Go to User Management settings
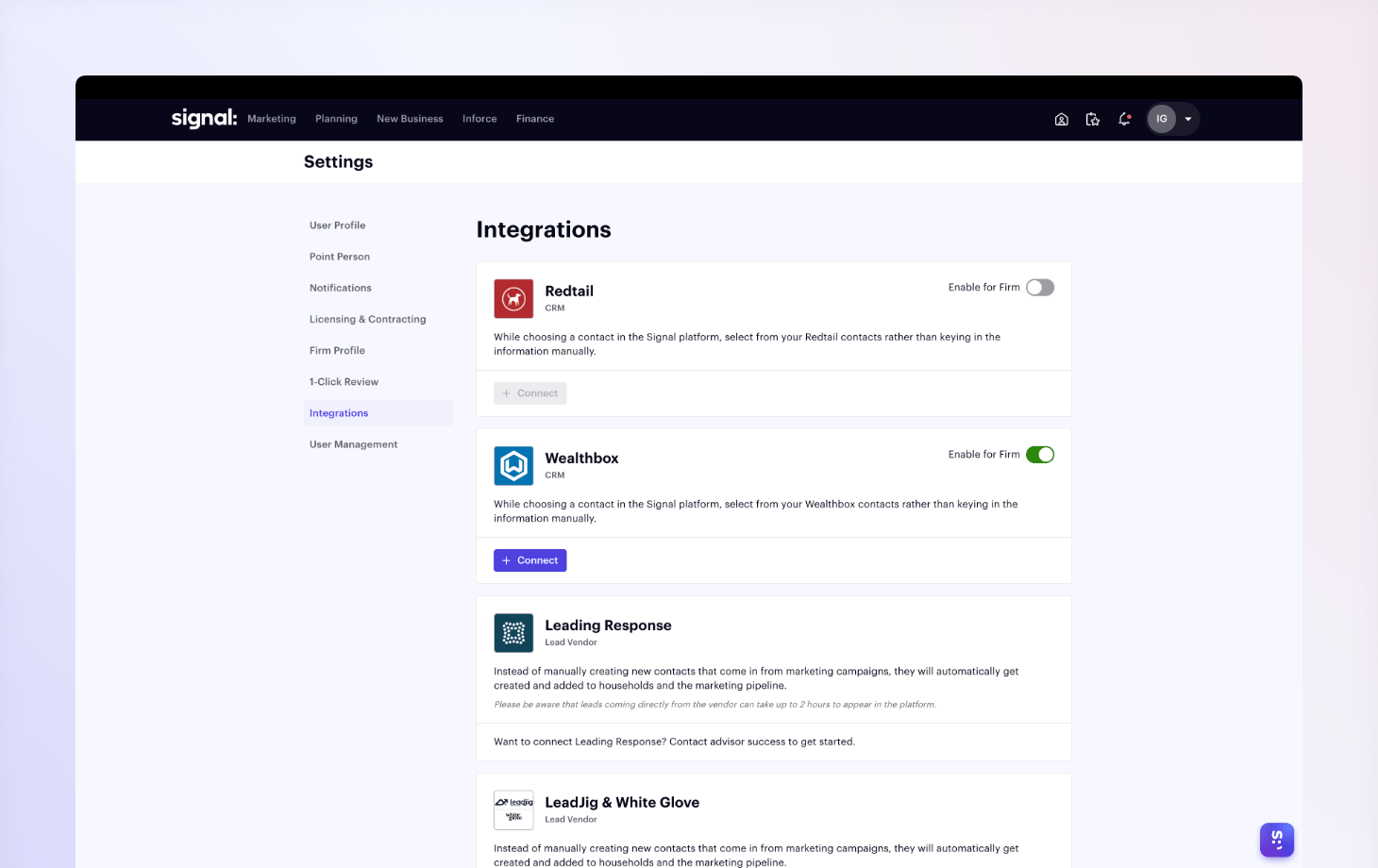The width and height of the screenshot is (1378, 868). (353, 444)
